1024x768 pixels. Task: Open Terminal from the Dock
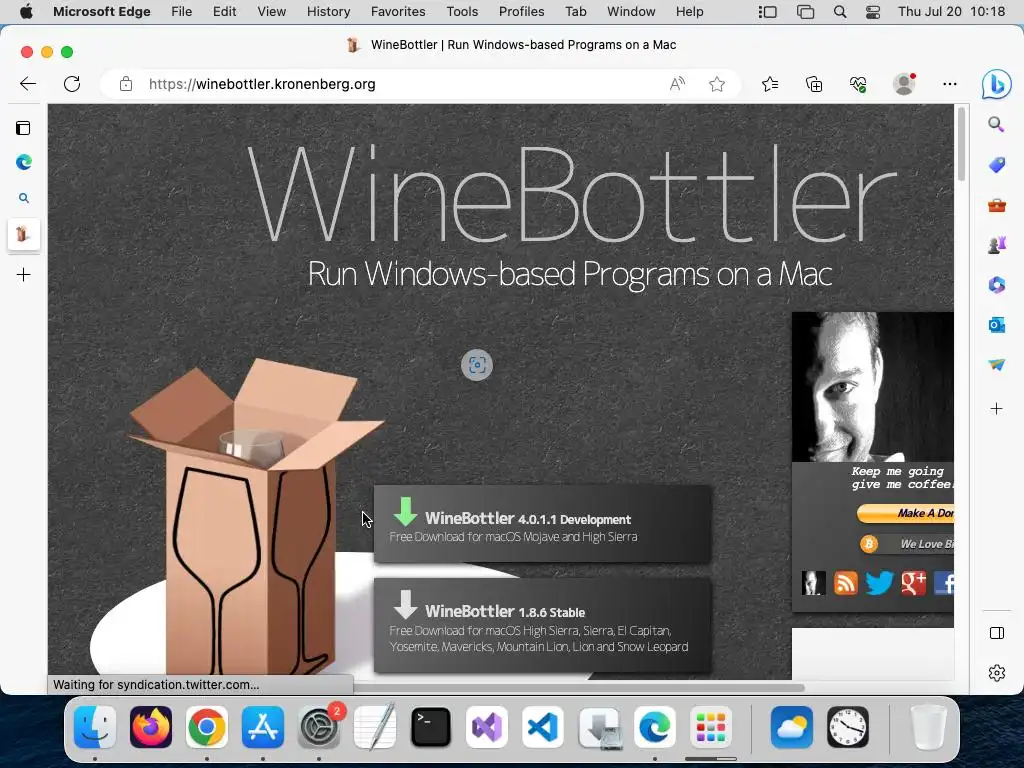[430, 727]
